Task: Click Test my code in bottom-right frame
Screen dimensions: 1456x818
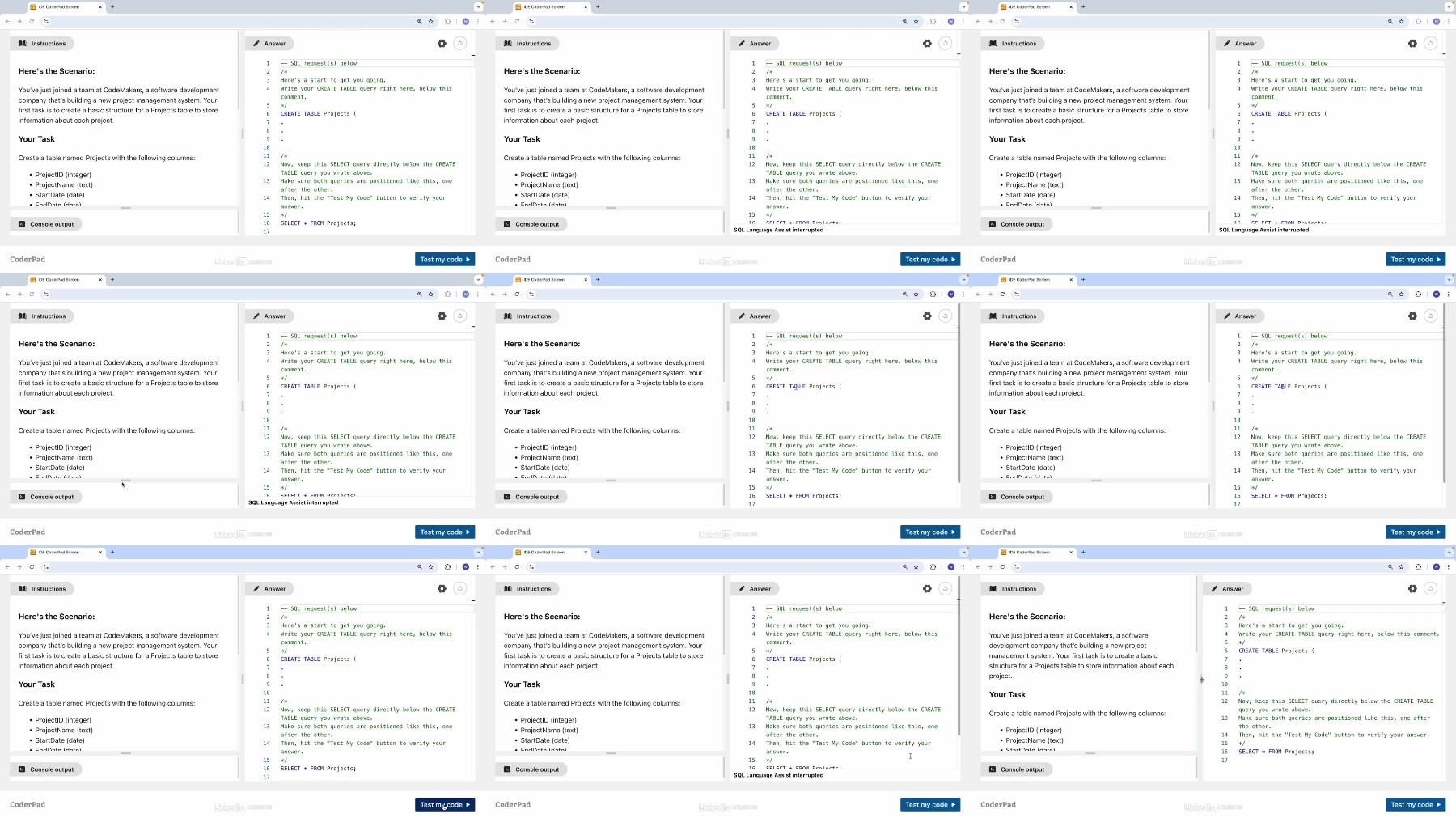Action: click(1416, 805)
